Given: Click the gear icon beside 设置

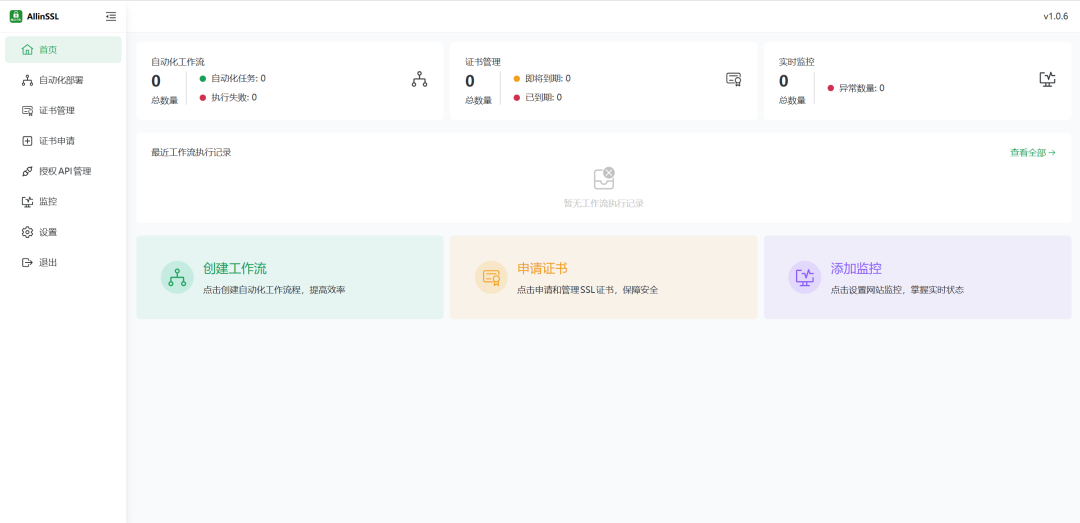Looking at the screenshot, I should click(x=28, y=232).
